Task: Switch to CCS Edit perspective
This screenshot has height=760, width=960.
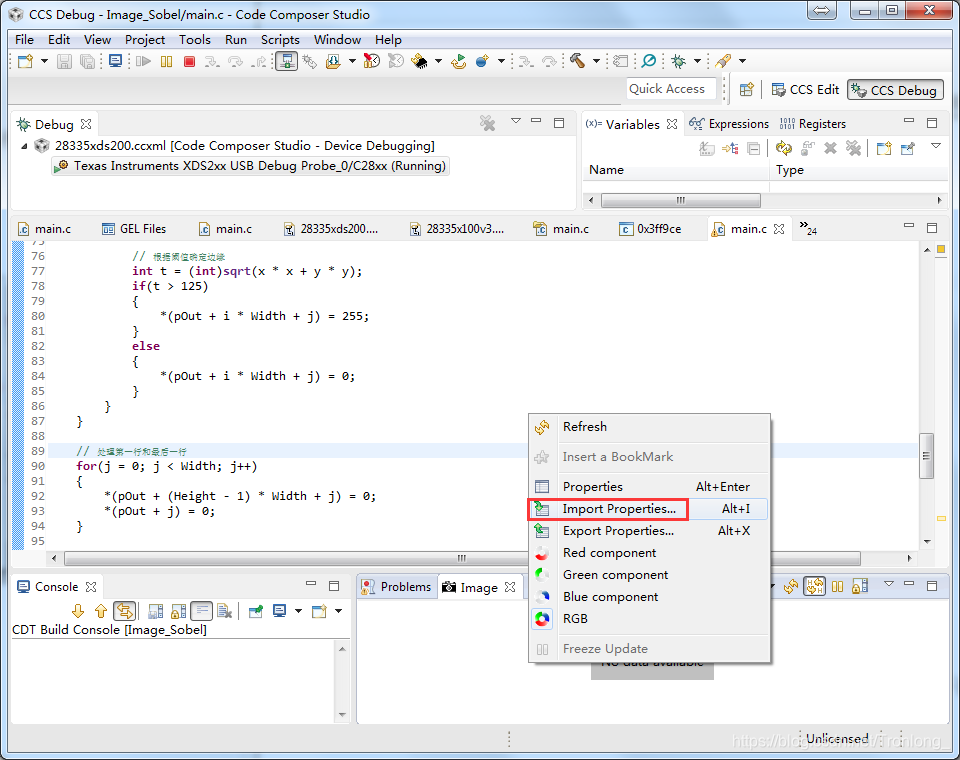Action: tap(805, 89)
